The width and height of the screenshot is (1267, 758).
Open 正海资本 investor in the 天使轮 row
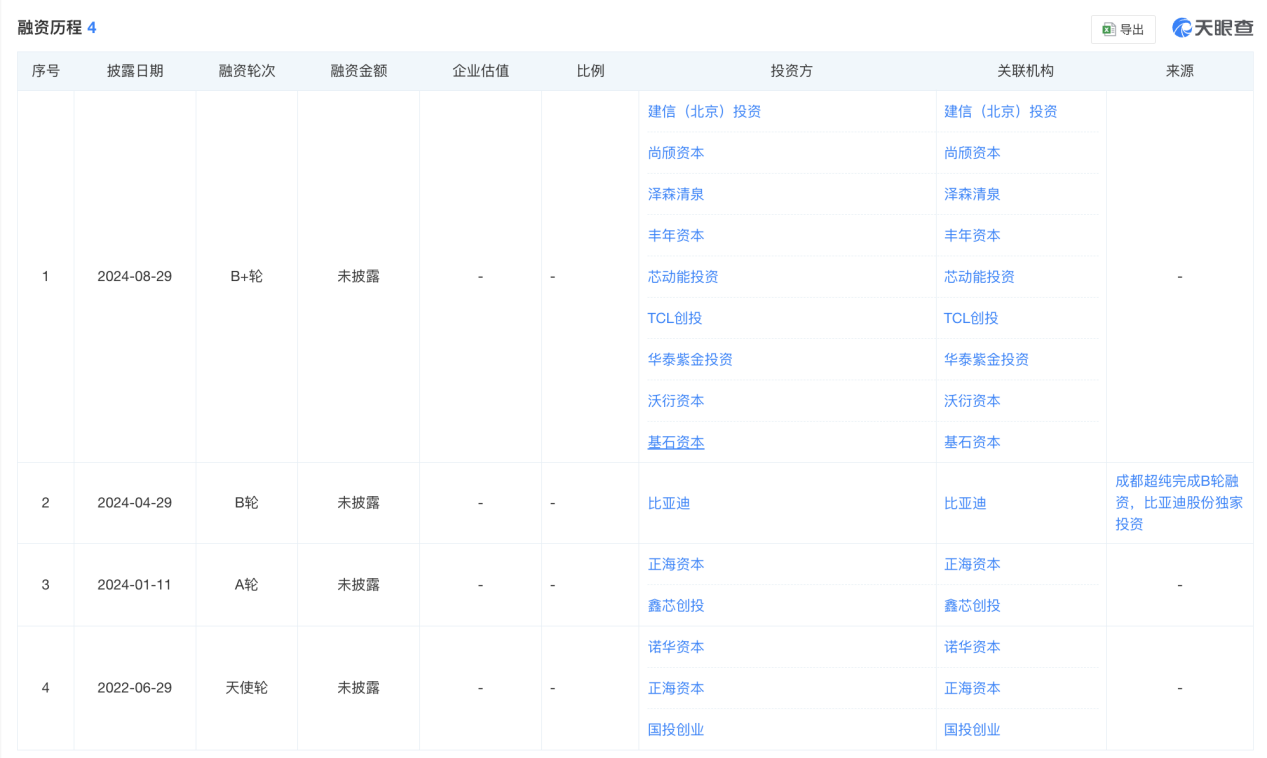pos(676,688)
